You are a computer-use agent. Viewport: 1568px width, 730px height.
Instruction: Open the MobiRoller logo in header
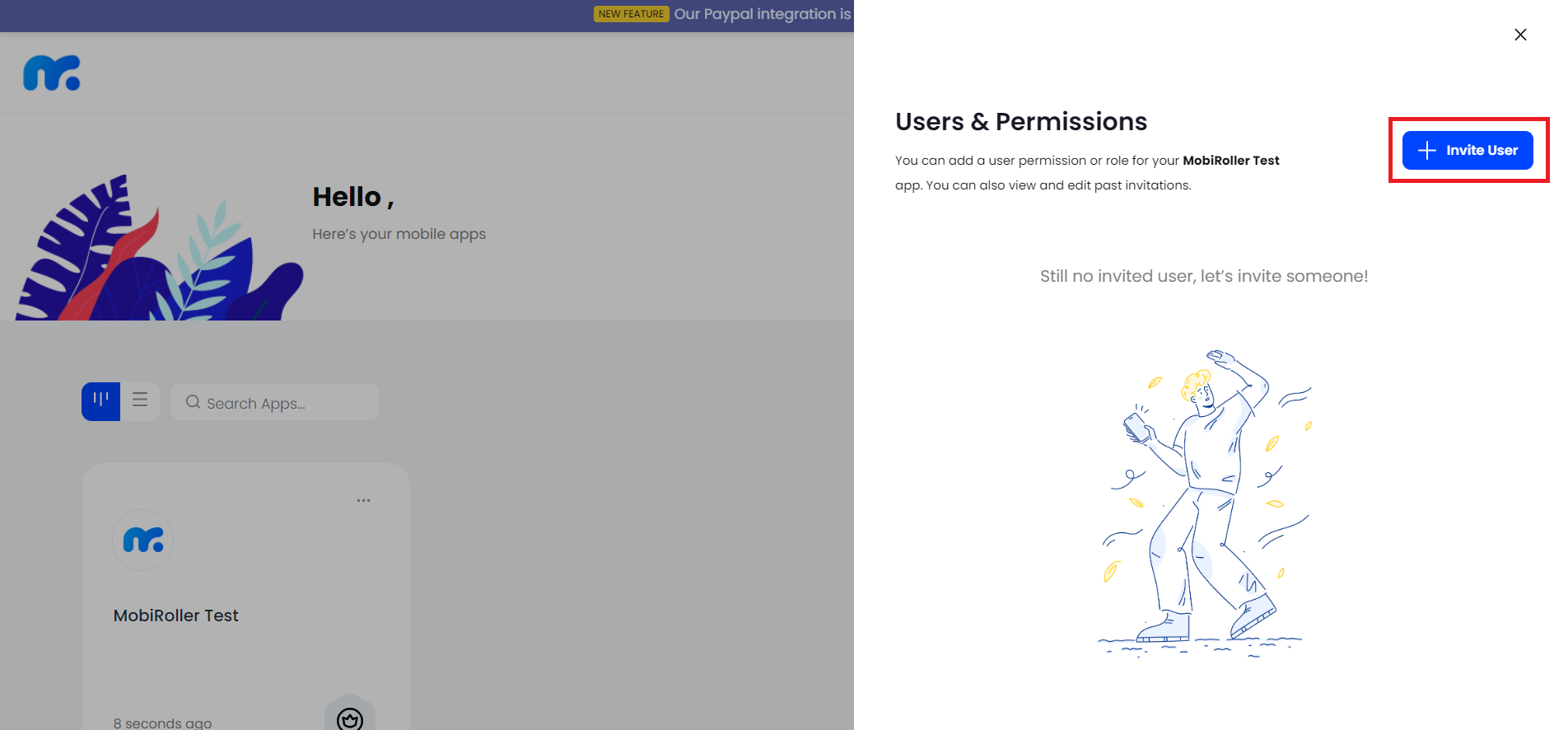tap(51, 73)
